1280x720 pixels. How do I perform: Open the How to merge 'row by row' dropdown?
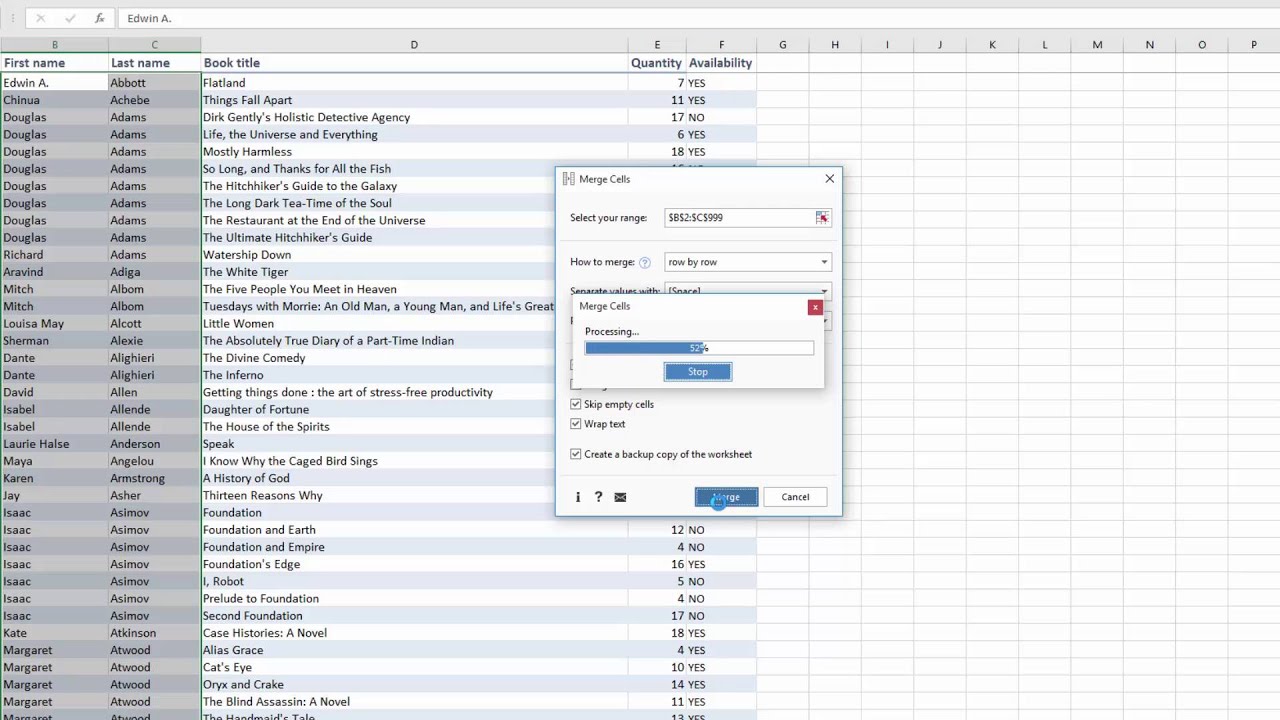click(748, 262)
